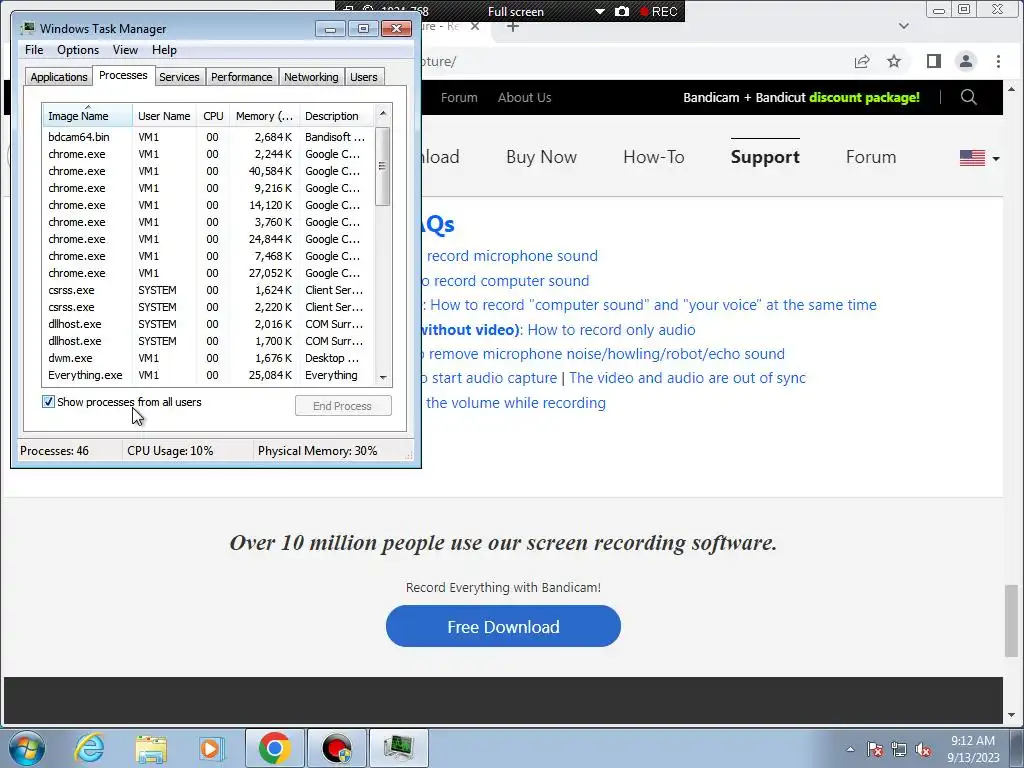Open Bandicam + Bandicut discount package link

801,97
